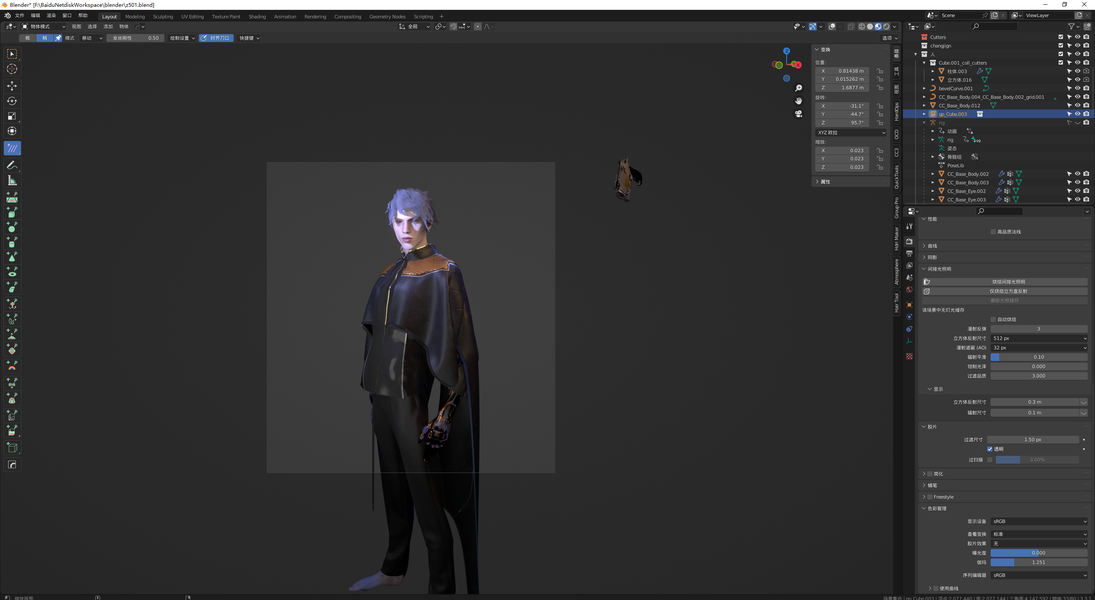
Task: Enable the 高品质法线 checkbox
Action: point(993,231)
